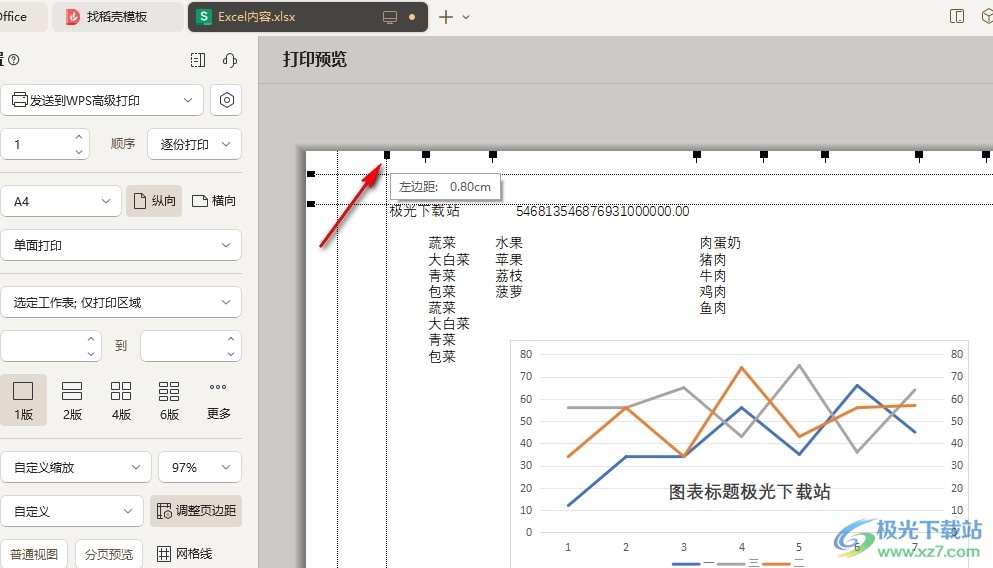Select the Excel内容.xlsx document tab
This screenshot has height=568, width=993.
click(258, 17)
